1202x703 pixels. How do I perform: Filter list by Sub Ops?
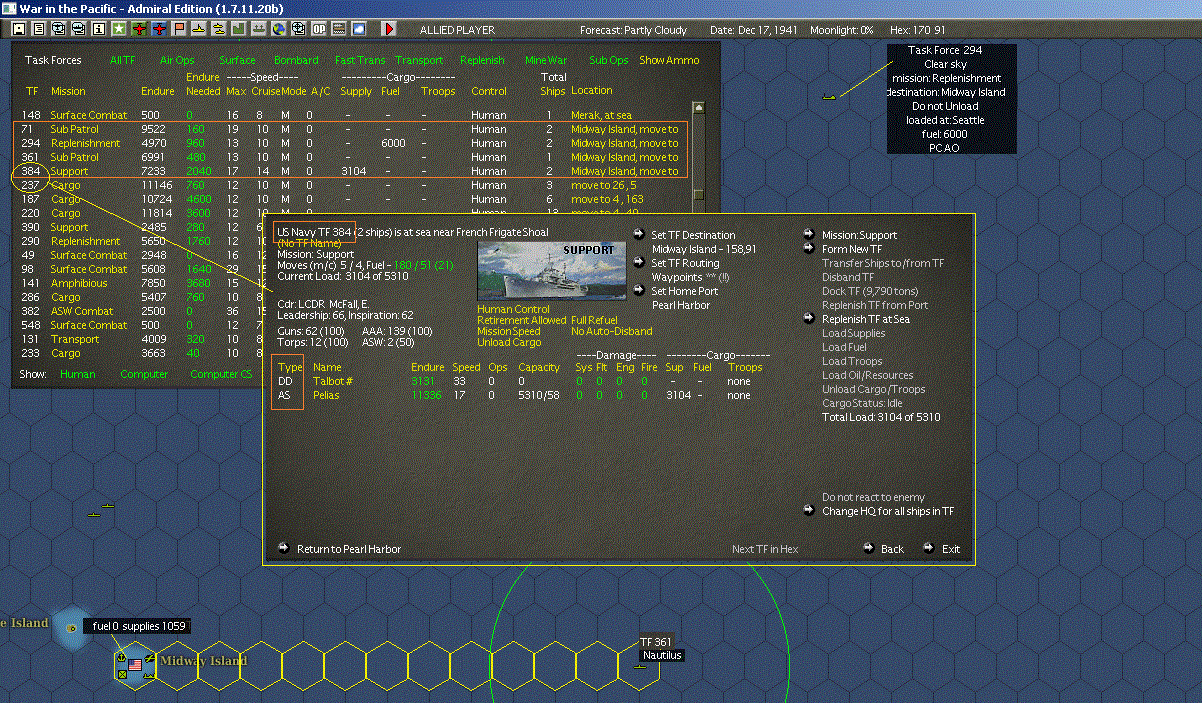[x=609, y=60]
